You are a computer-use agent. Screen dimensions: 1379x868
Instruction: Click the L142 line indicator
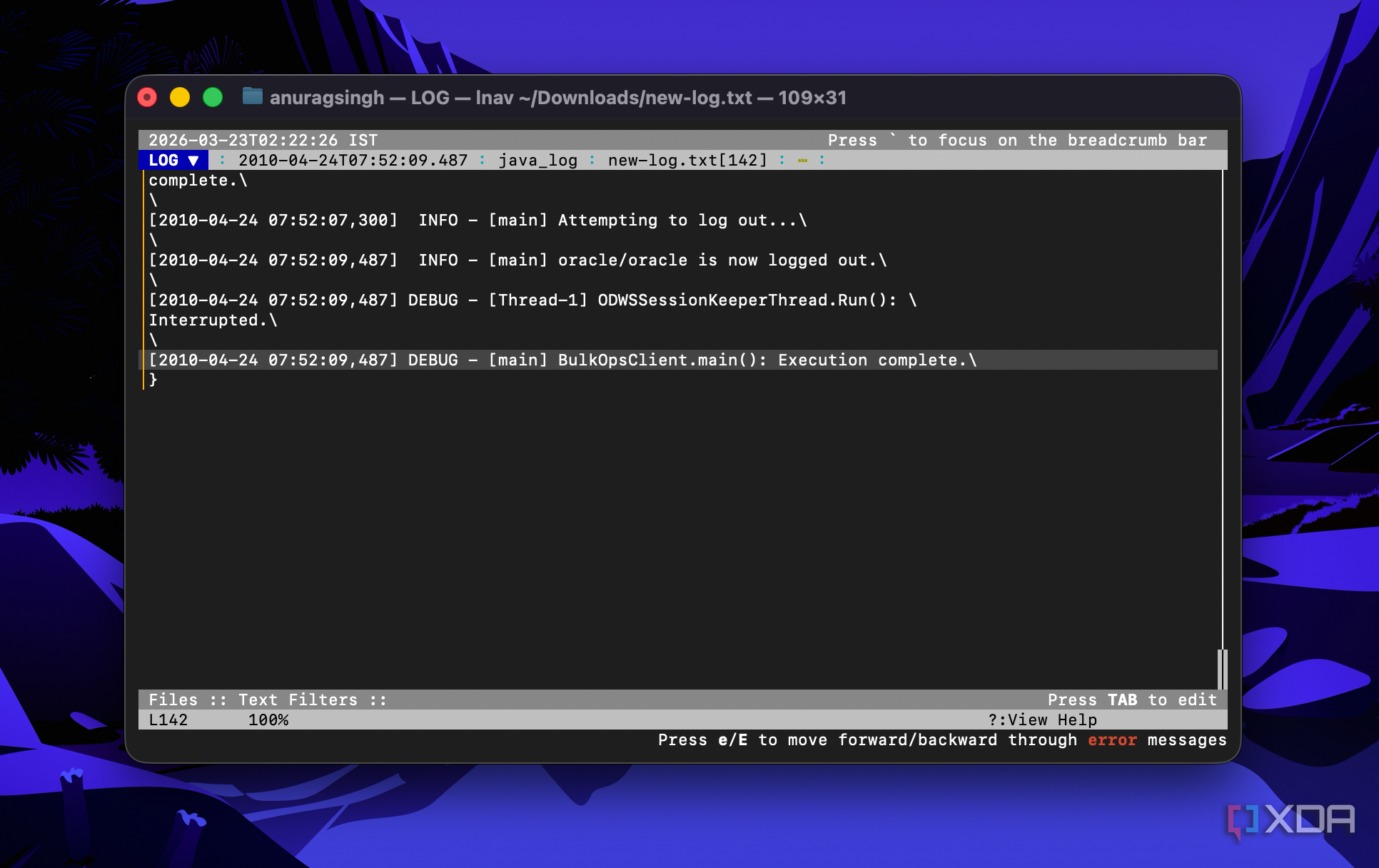pos(168,720)
